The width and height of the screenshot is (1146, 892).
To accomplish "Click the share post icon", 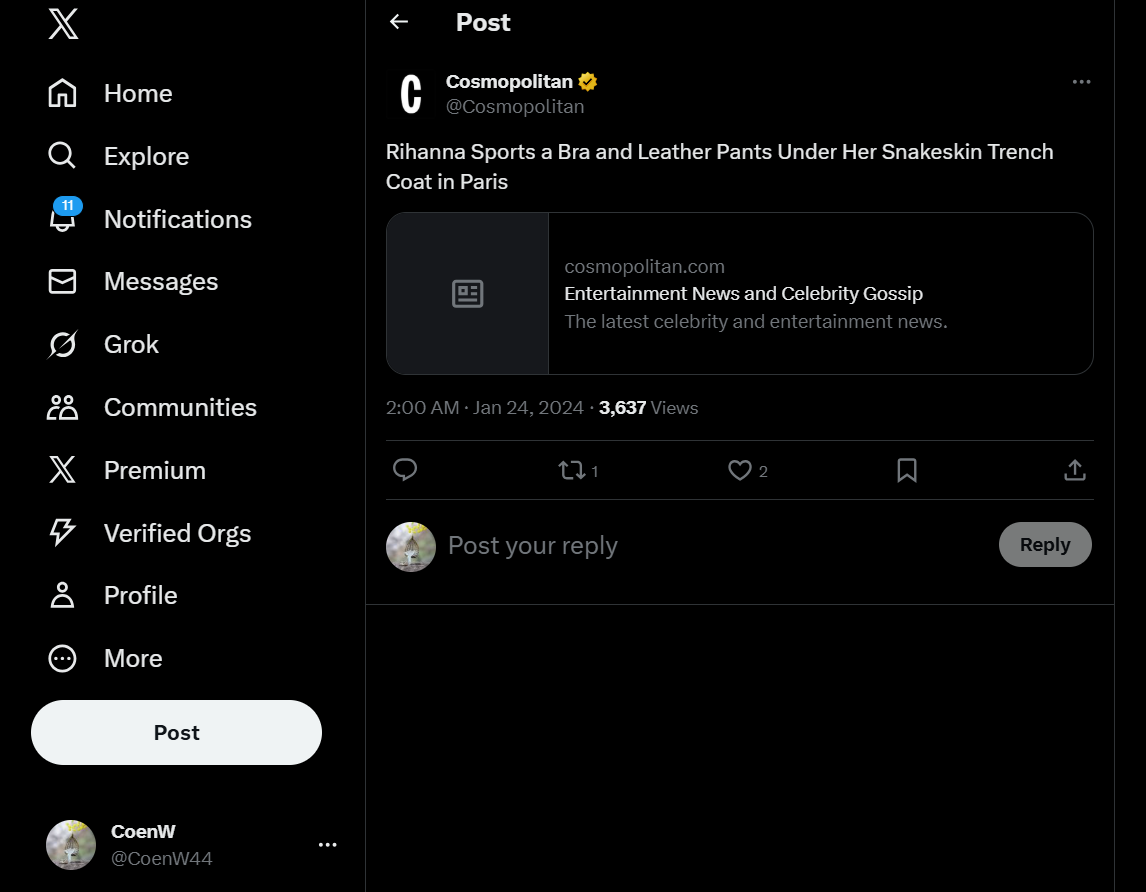I will tap(1075, 470).
